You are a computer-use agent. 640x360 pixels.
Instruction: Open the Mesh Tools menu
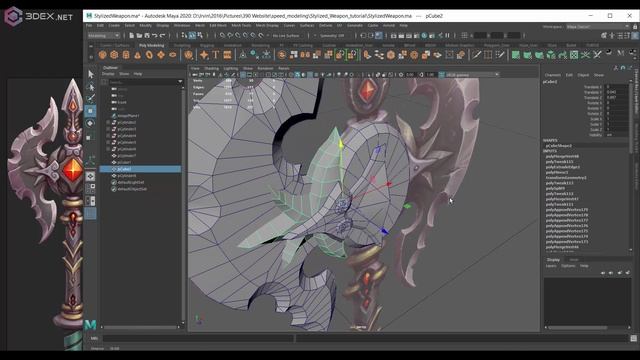(241, 25)
